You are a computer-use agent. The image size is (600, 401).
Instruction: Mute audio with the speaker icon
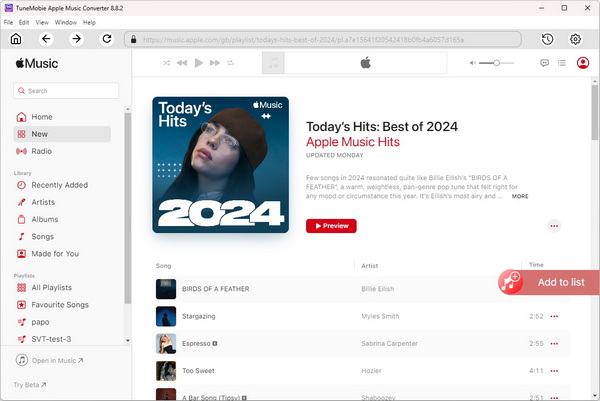[x=473, y=63]
